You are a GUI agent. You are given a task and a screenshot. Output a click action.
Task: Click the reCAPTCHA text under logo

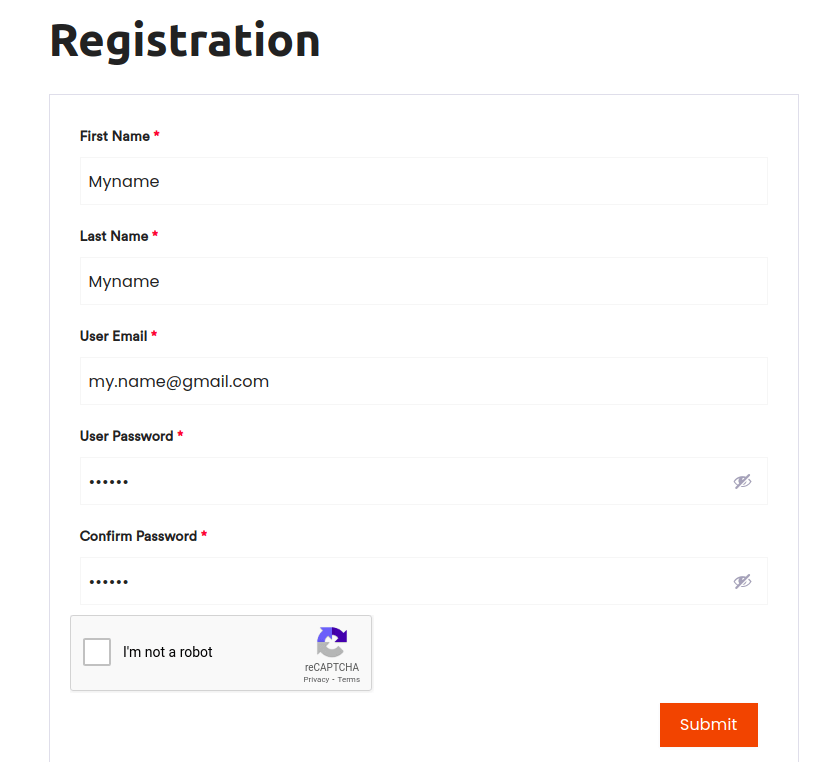tap(332, 667)
